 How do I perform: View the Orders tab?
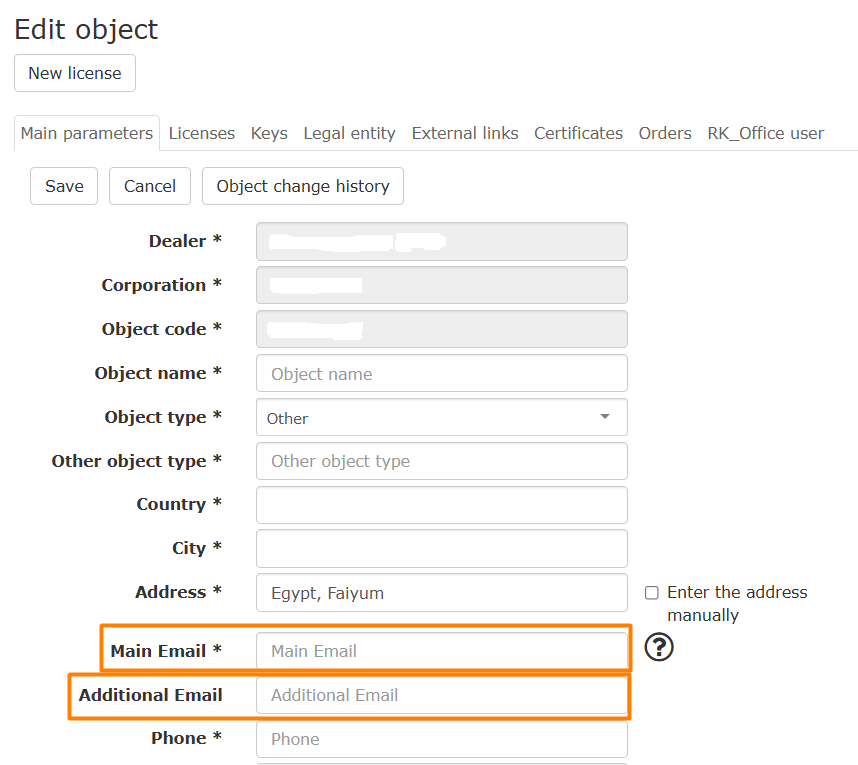(x=665, y=133)
